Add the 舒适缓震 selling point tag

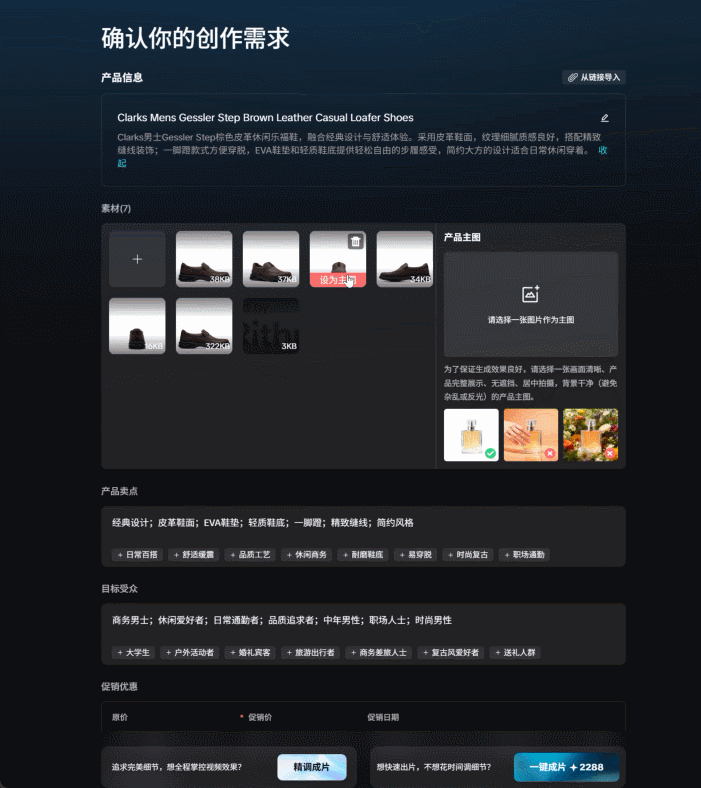click(x=193, y=555)
